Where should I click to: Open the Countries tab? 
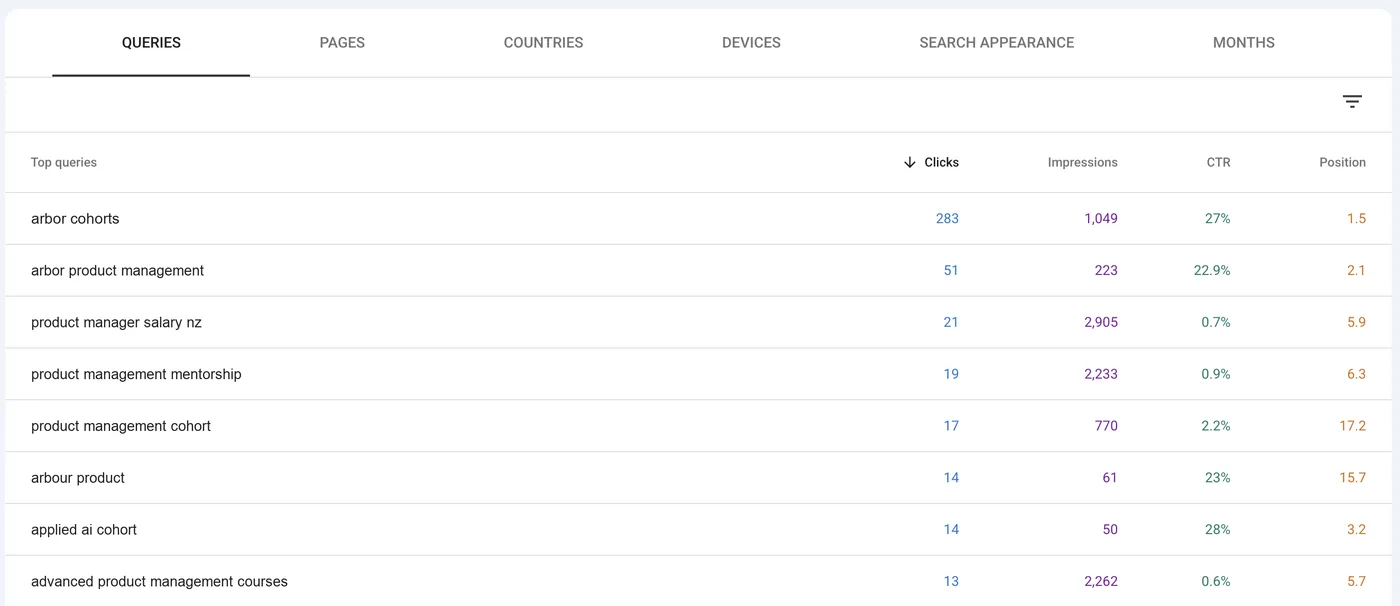click(543, 43)
